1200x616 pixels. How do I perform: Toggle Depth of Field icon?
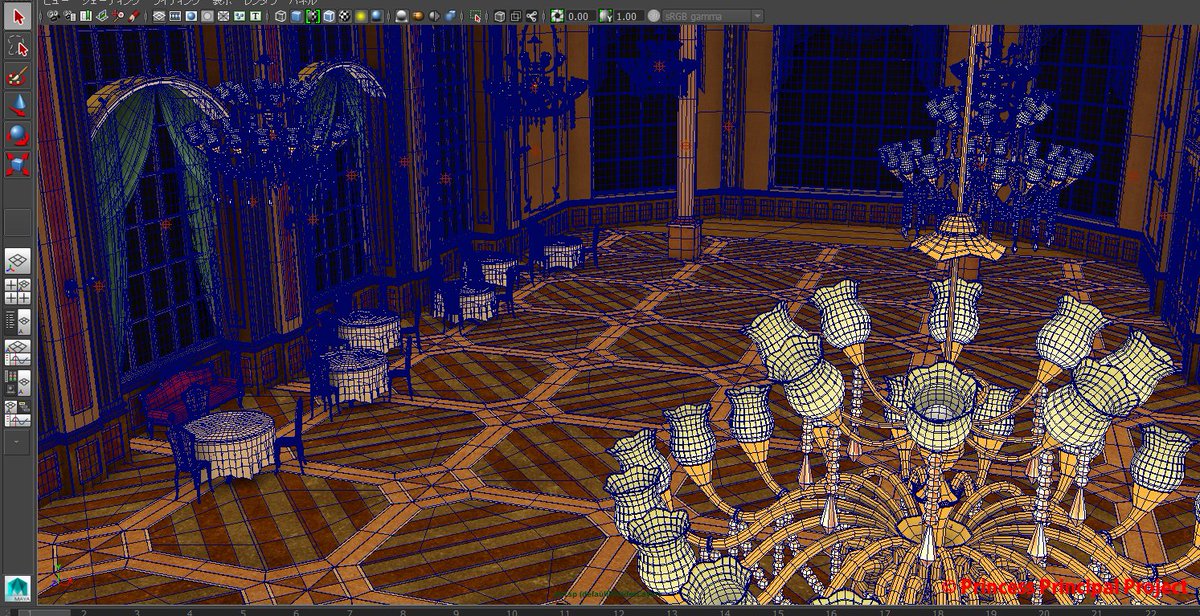pos(450,16)
